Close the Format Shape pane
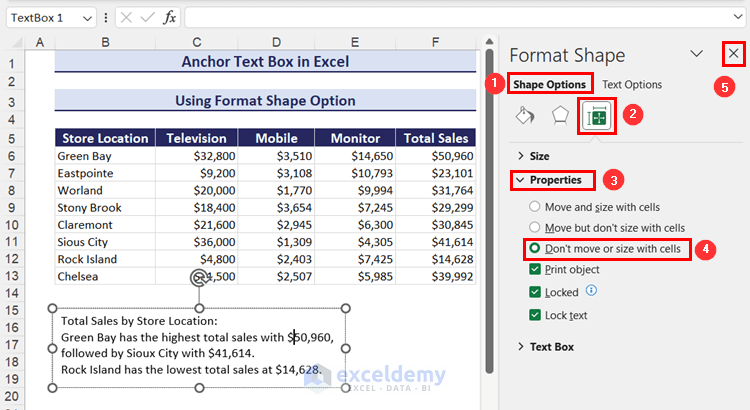Viewport: 750px width, 410px height. pos(733,54)
